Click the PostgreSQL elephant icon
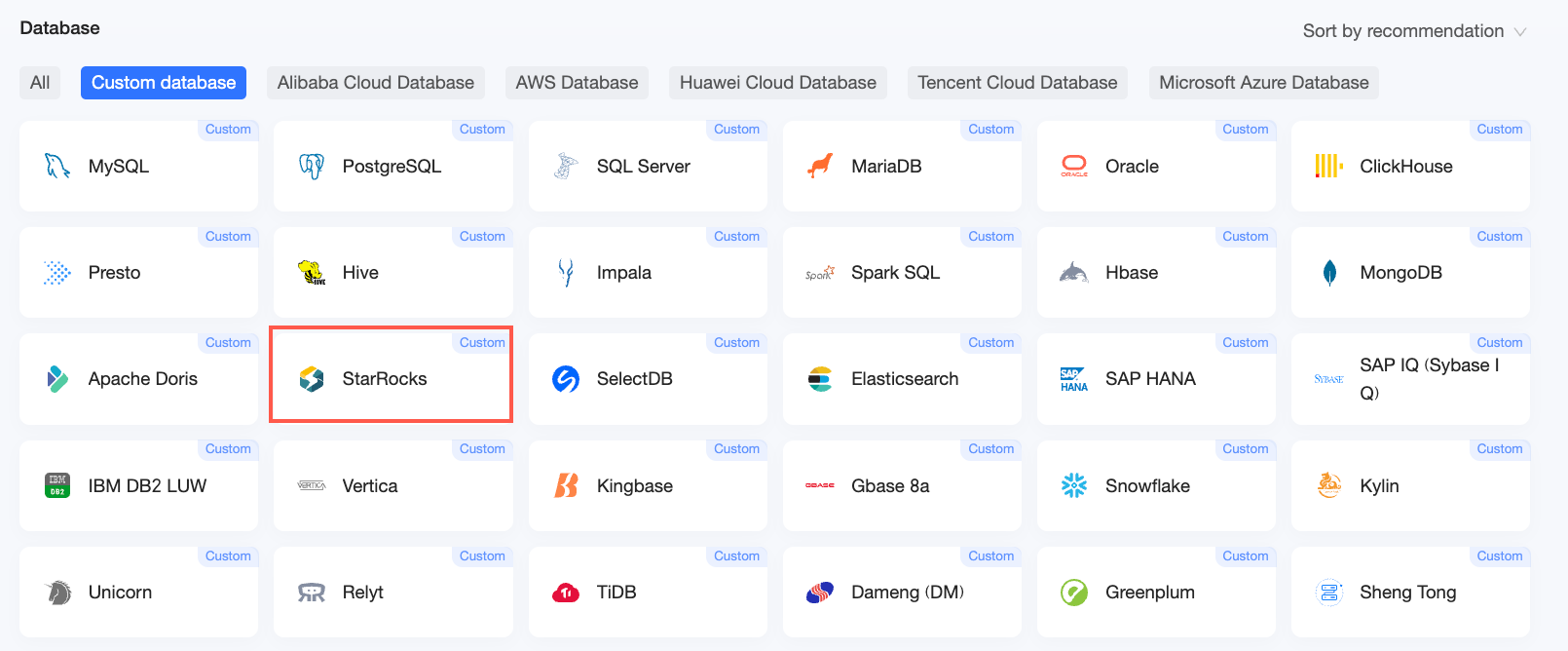1568x651 pixels. tap(312, 167)
